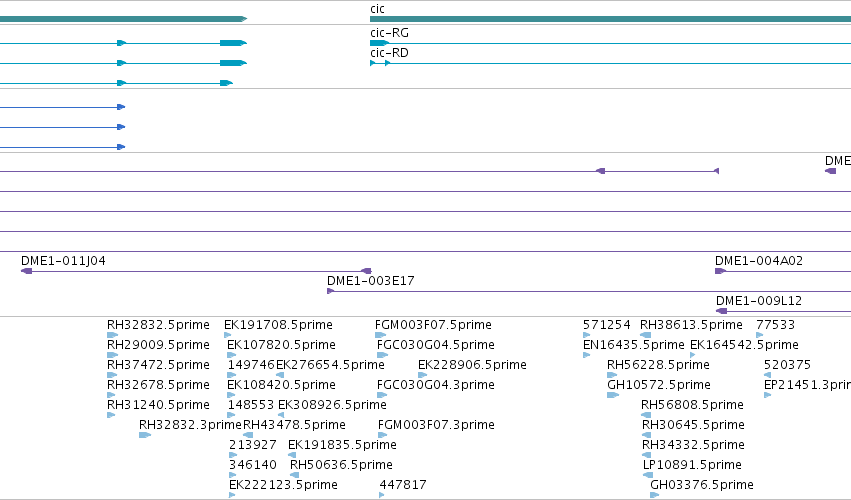Click FGM003F07.5prime EST label
Viewport: 851px width, 500px height.
pos(433,325)
